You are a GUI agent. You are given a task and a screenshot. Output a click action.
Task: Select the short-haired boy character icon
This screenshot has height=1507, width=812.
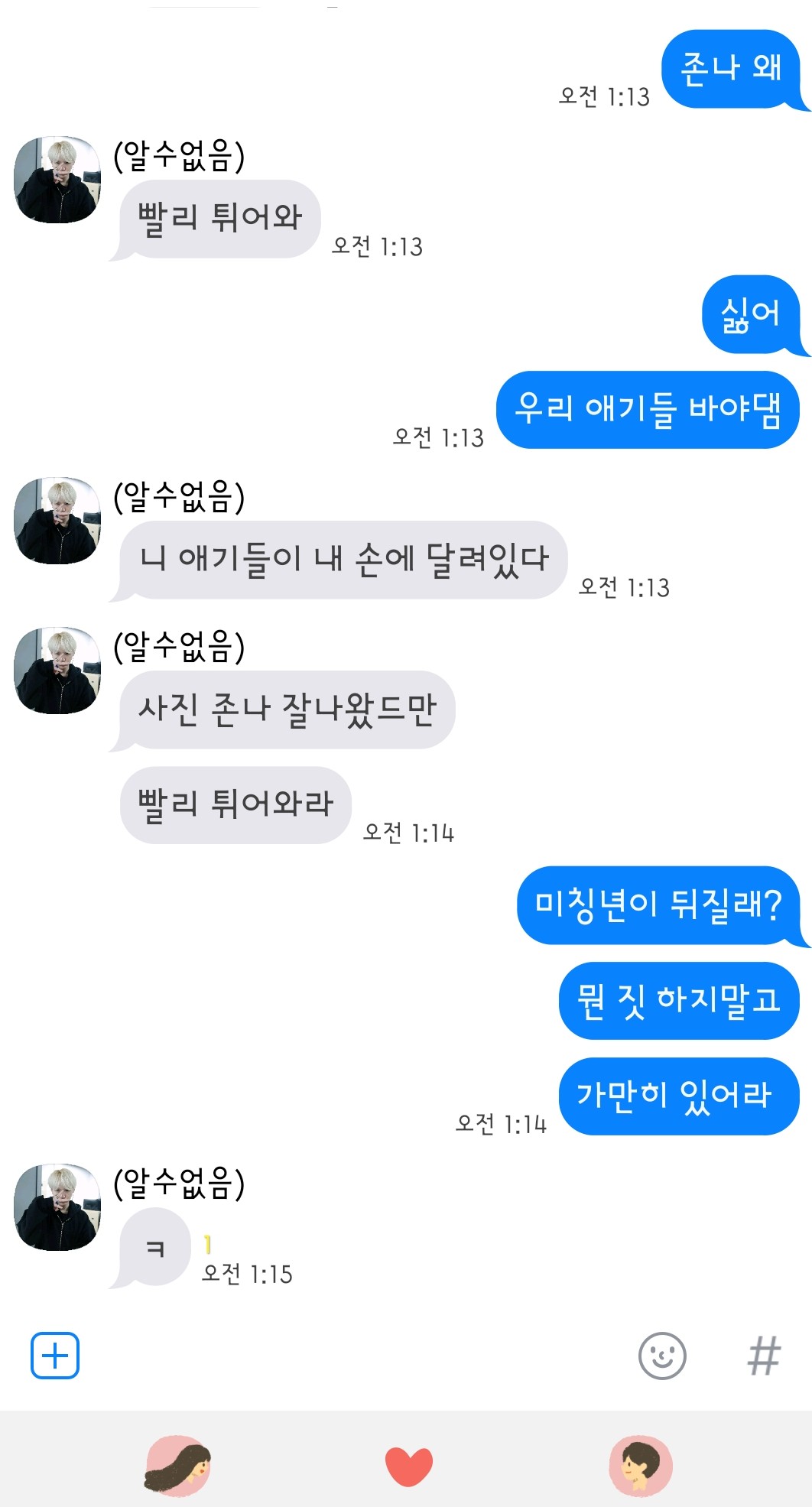point(641,1465)
